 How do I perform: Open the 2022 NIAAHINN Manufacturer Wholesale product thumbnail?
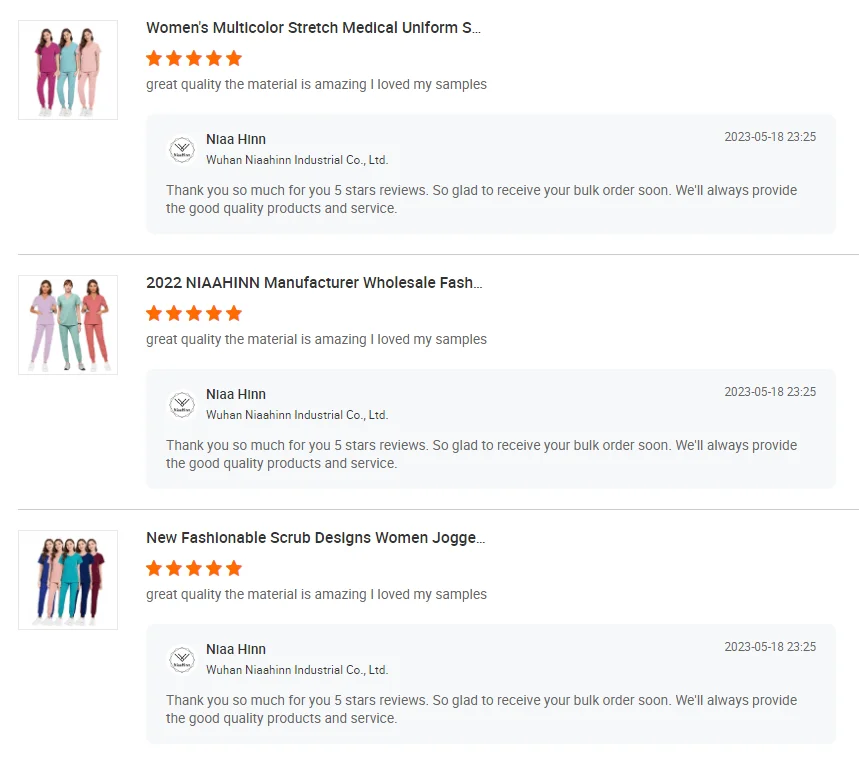click(x=68, y=325)
